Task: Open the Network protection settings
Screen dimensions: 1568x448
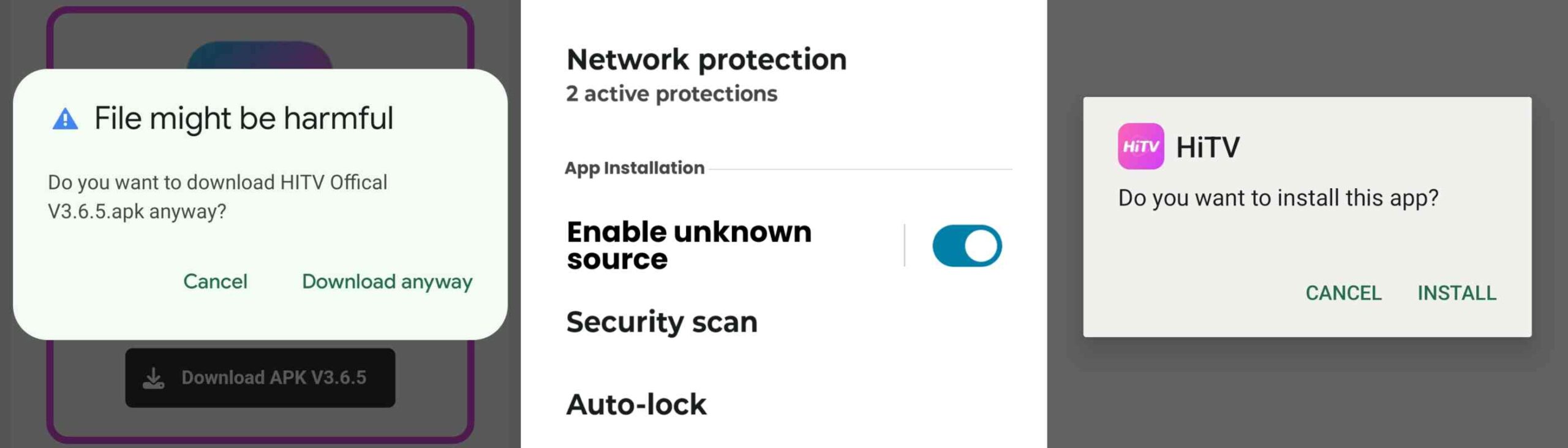Action: pyautogui.click(x=706, y=59)
